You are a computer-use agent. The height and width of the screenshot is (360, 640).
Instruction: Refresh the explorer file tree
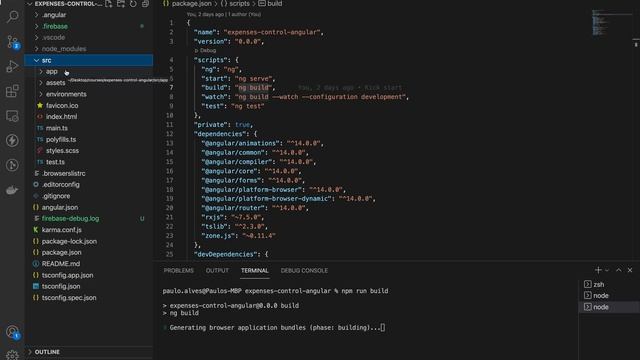point(133,4)
